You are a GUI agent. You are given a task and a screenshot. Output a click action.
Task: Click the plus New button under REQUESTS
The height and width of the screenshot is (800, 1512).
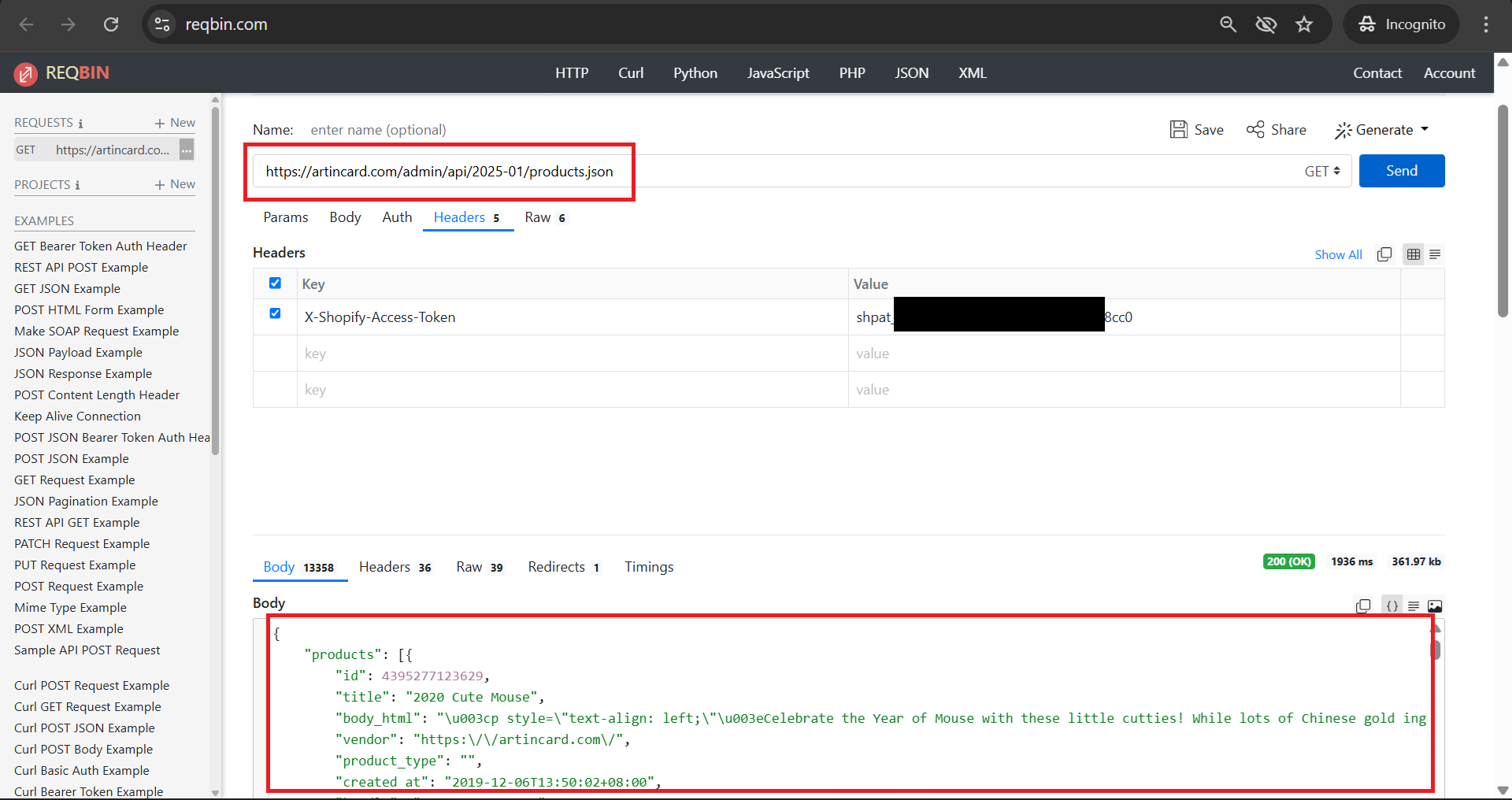pos(175,123)
